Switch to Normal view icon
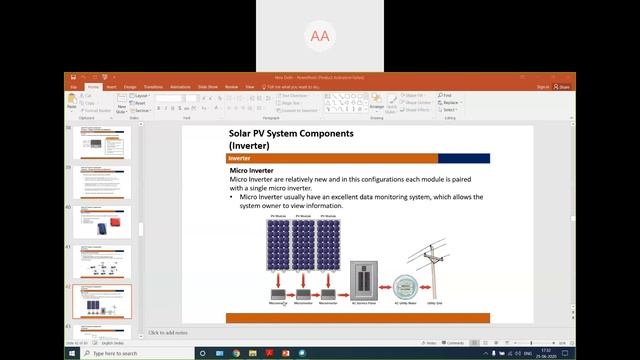 [x=474, y=343]
